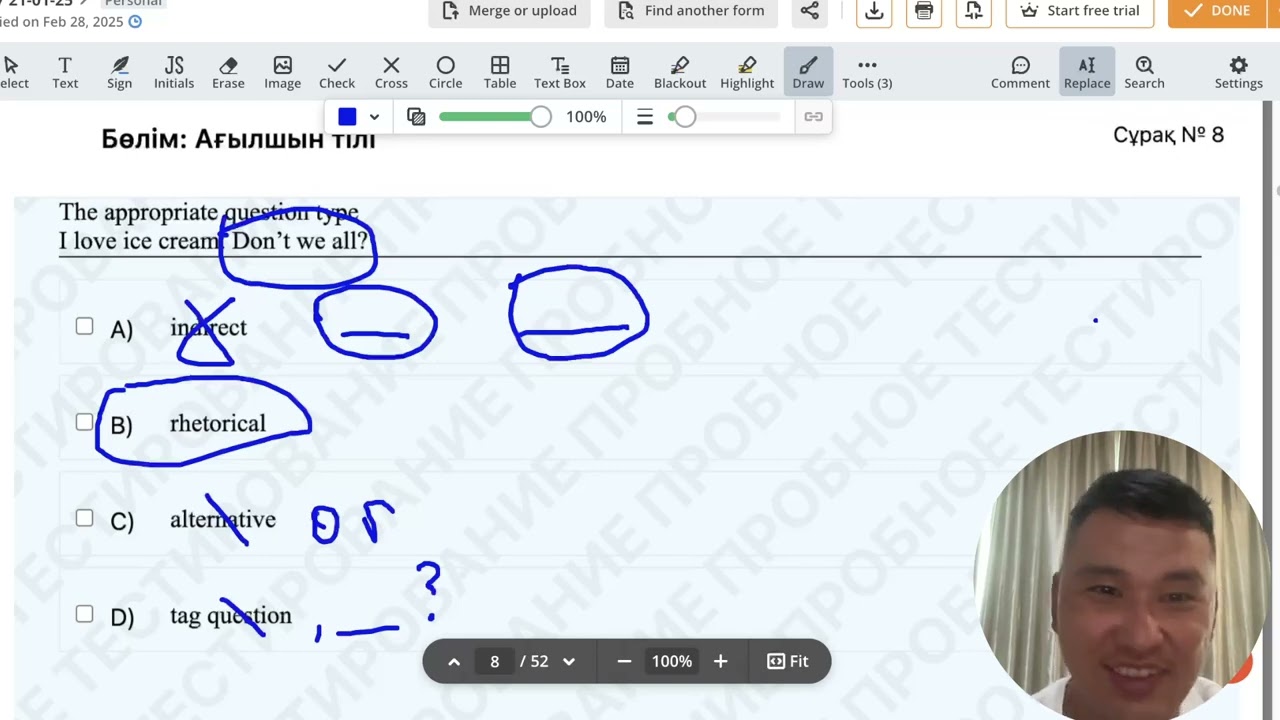Select the Cross mark tool
This screenshot has width=1280, height=720.
click(x=391, y=73)
